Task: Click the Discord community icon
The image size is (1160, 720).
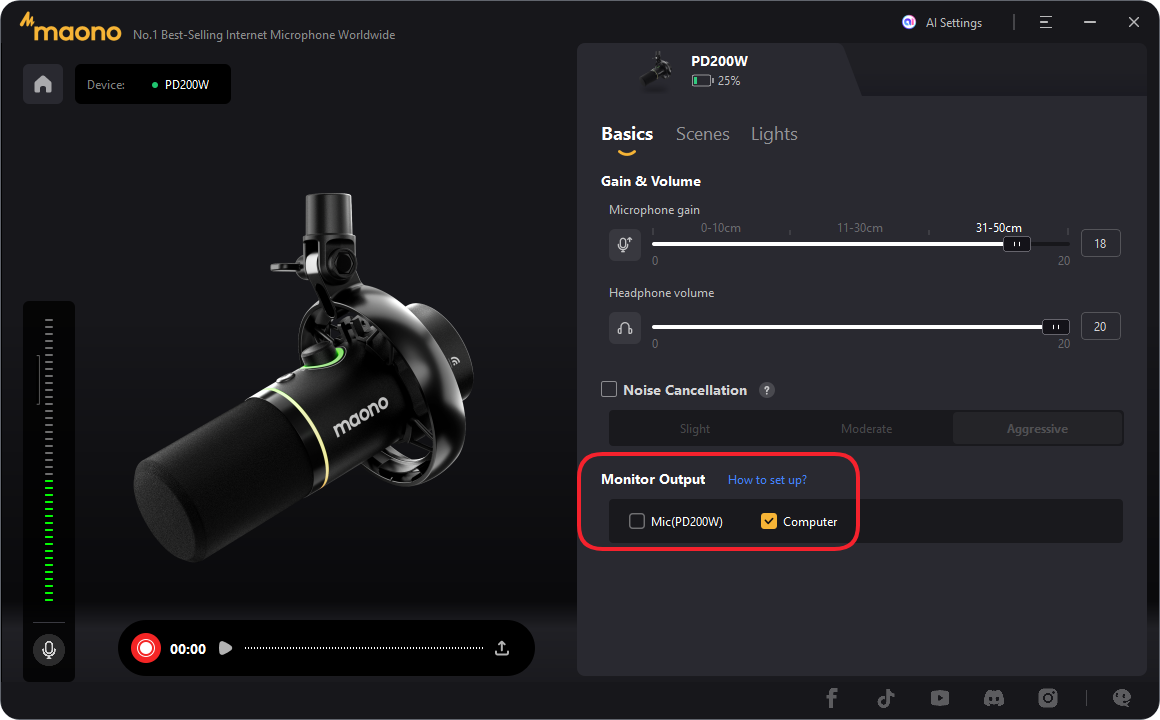Action: coord(993,698)
